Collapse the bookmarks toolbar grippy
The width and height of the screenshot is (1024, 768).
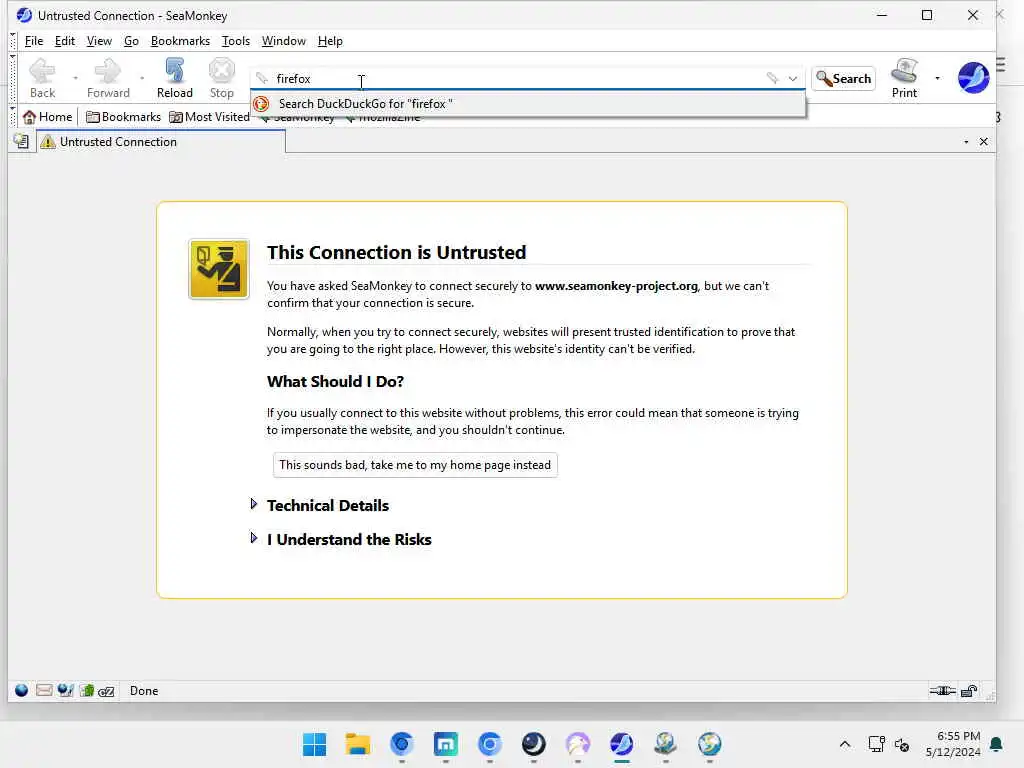coord(13,117)
